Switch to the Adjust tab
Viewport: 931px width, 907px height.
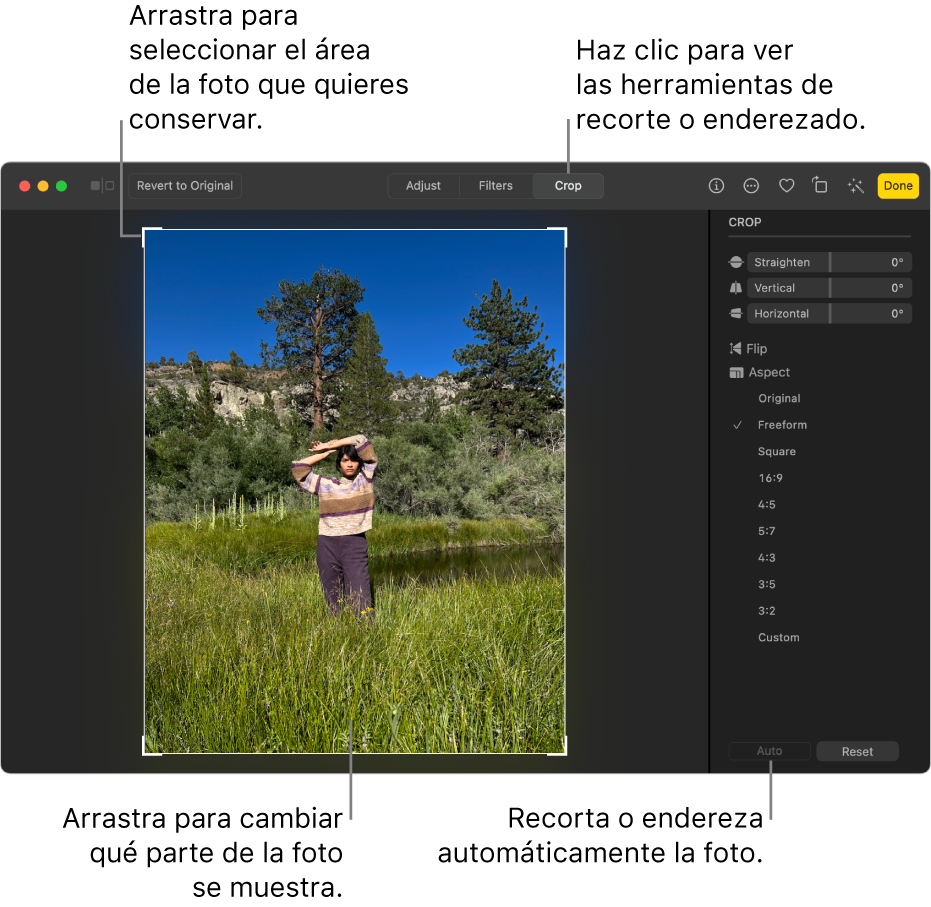(x=423, y=185)
